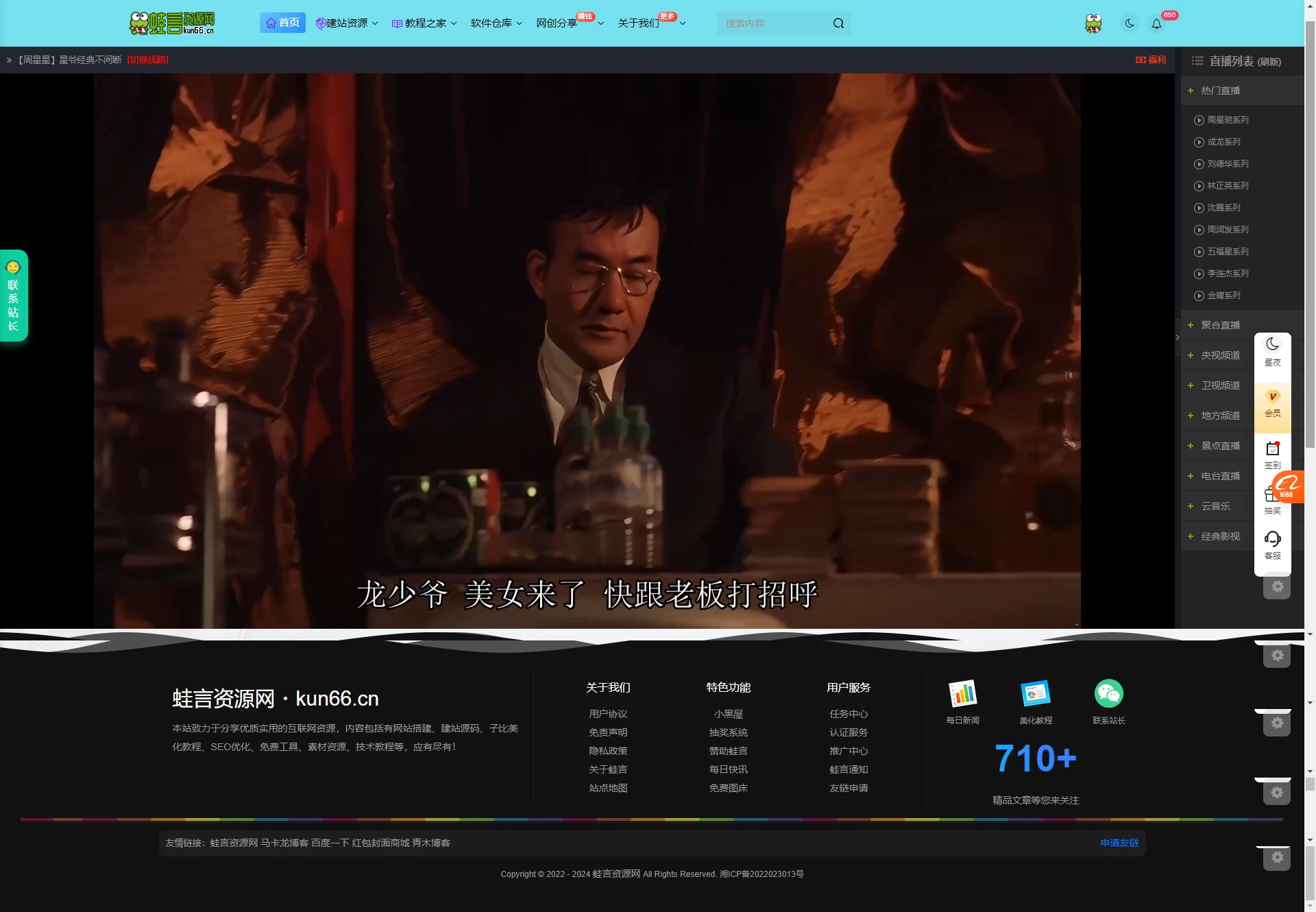Toggle 昼夜 day-night mode in float bar
This screenshot has height=912, width=1316.
point(1273,352)
